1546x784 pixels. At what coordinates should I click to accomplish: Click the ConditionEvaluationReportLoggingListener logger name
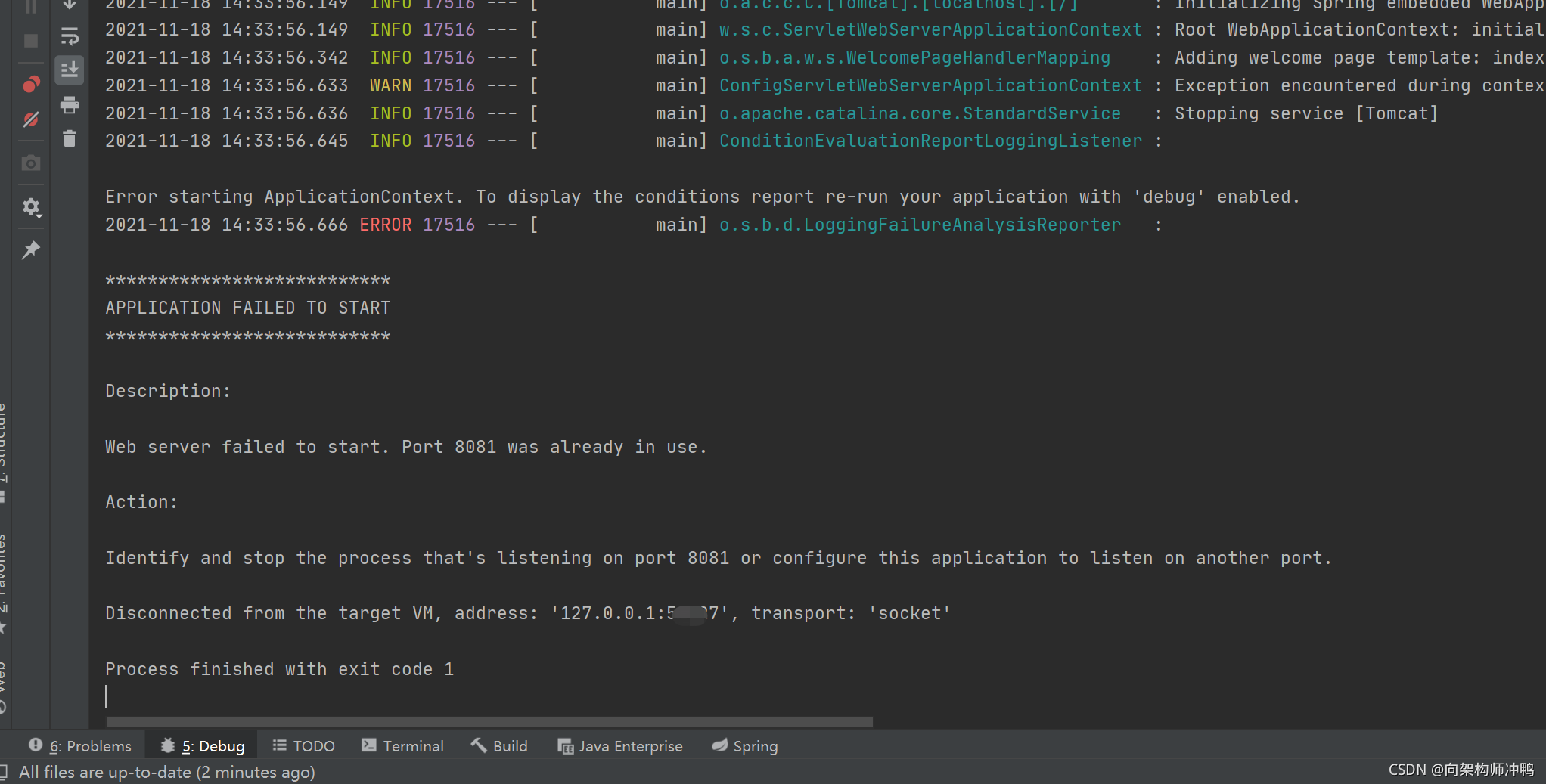[x=930, y=141]
